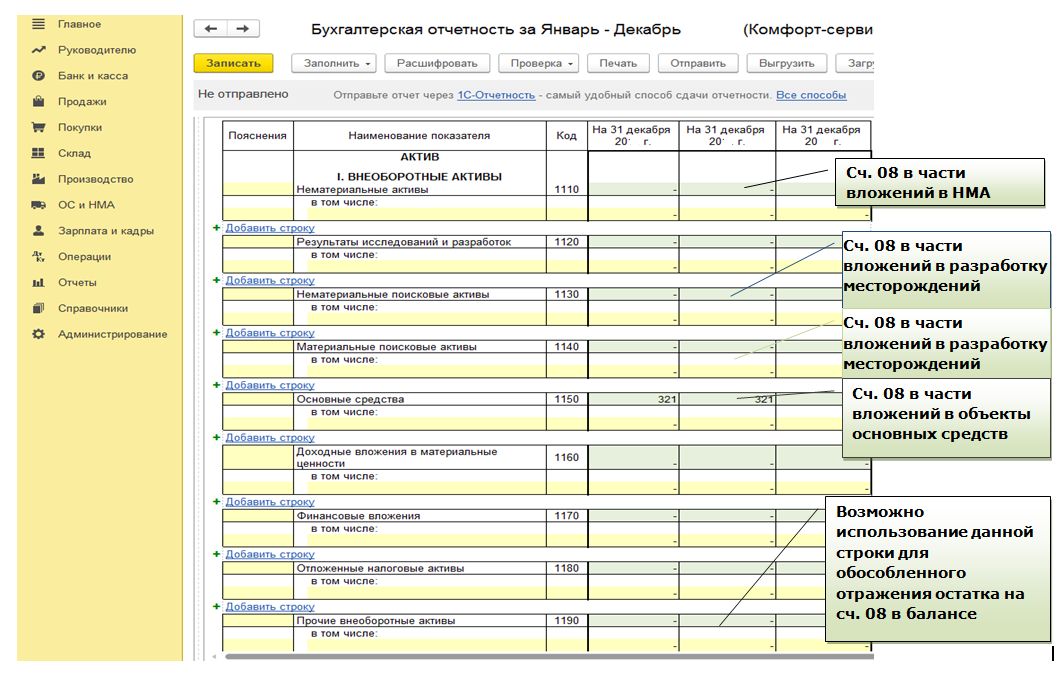Click the ОС и НМА truck icon
The height and width of the screenshot is (683, 1064).
click(x=39, y=204)
